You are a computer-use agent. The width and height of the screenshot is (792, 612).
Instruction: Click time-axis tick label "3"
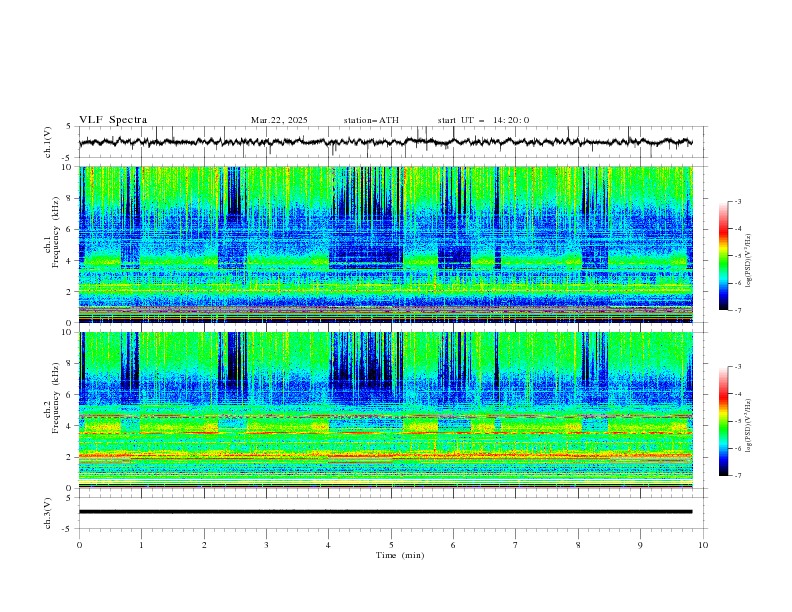(x=266, y=545)
